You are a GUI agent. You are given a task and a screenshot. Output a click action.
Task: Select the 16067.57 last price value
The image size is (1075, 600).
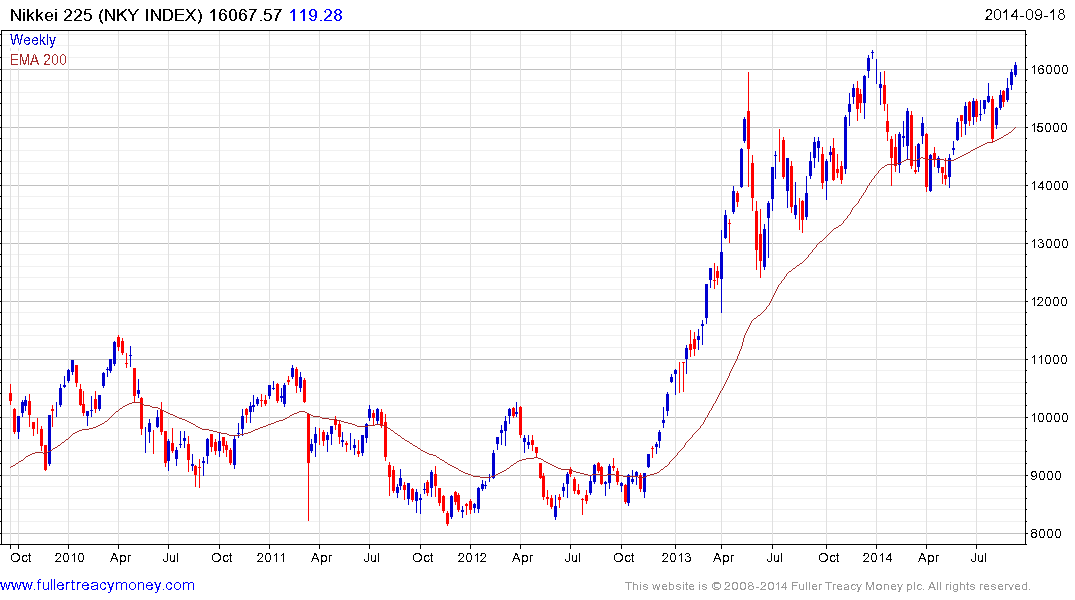245,15
